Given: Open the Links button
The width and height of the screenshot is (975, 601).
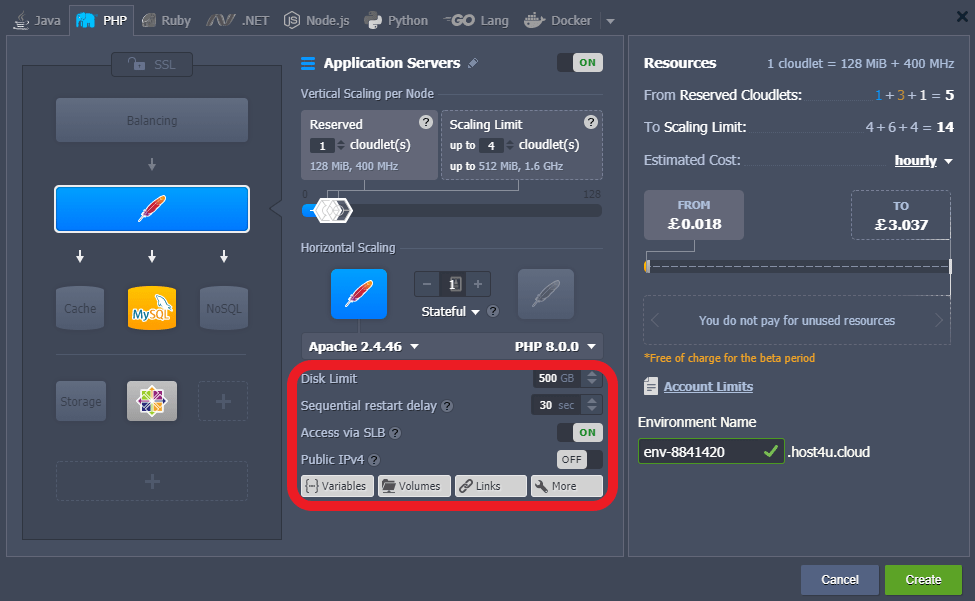Looking at the screenshot, I should (491, 486).
